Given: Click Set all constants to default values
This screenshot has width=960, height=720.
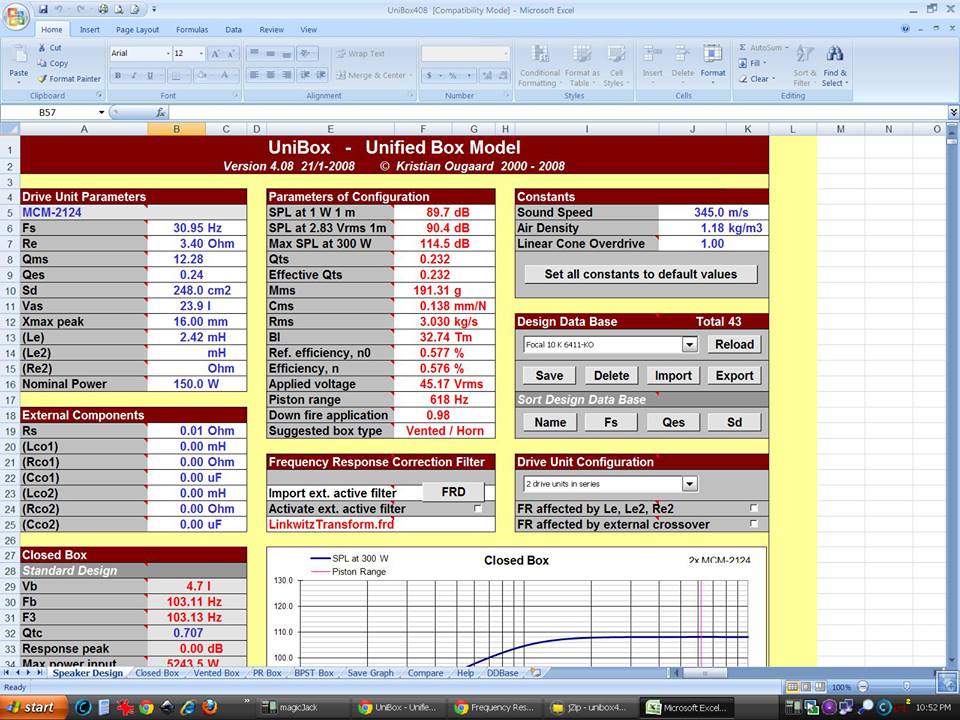Looking at the screenshot, I should coord(641,274).
